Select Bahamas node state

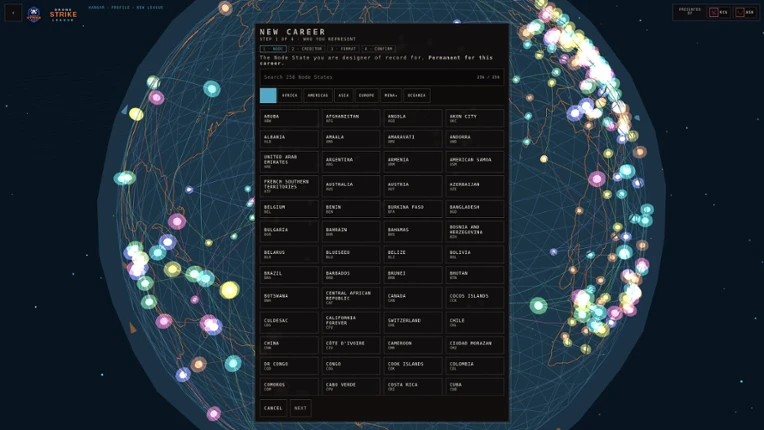coord(413,231)
